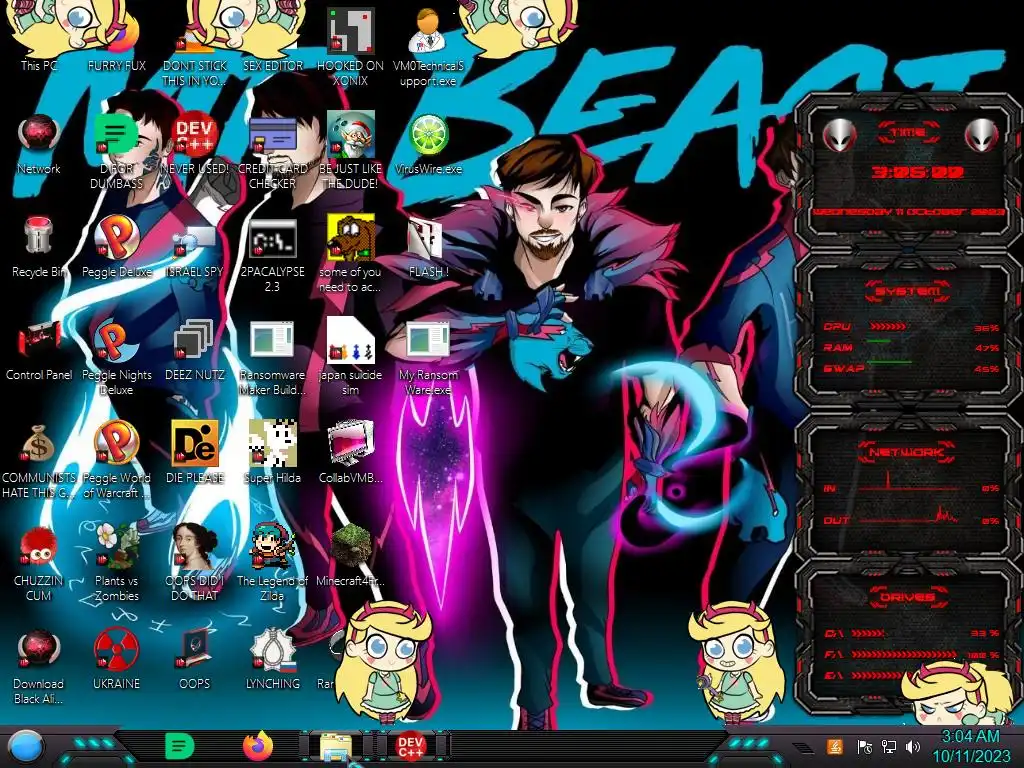1024x768 pixels.
Task: Open the network tray icon
Action: pyautogui.click(x=889, y=746)
